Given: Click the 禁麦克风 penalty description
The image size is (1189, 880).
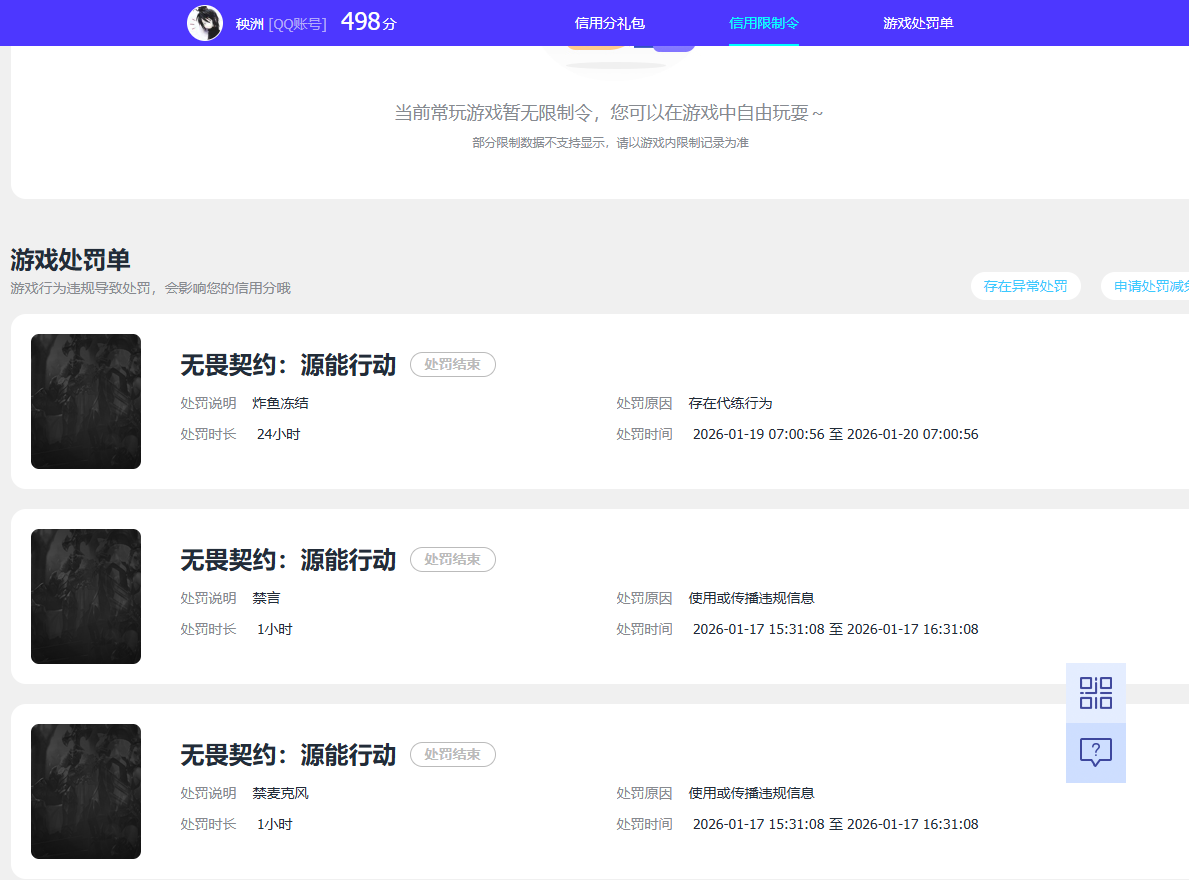Looking at the screenshot, I should 281,793.
